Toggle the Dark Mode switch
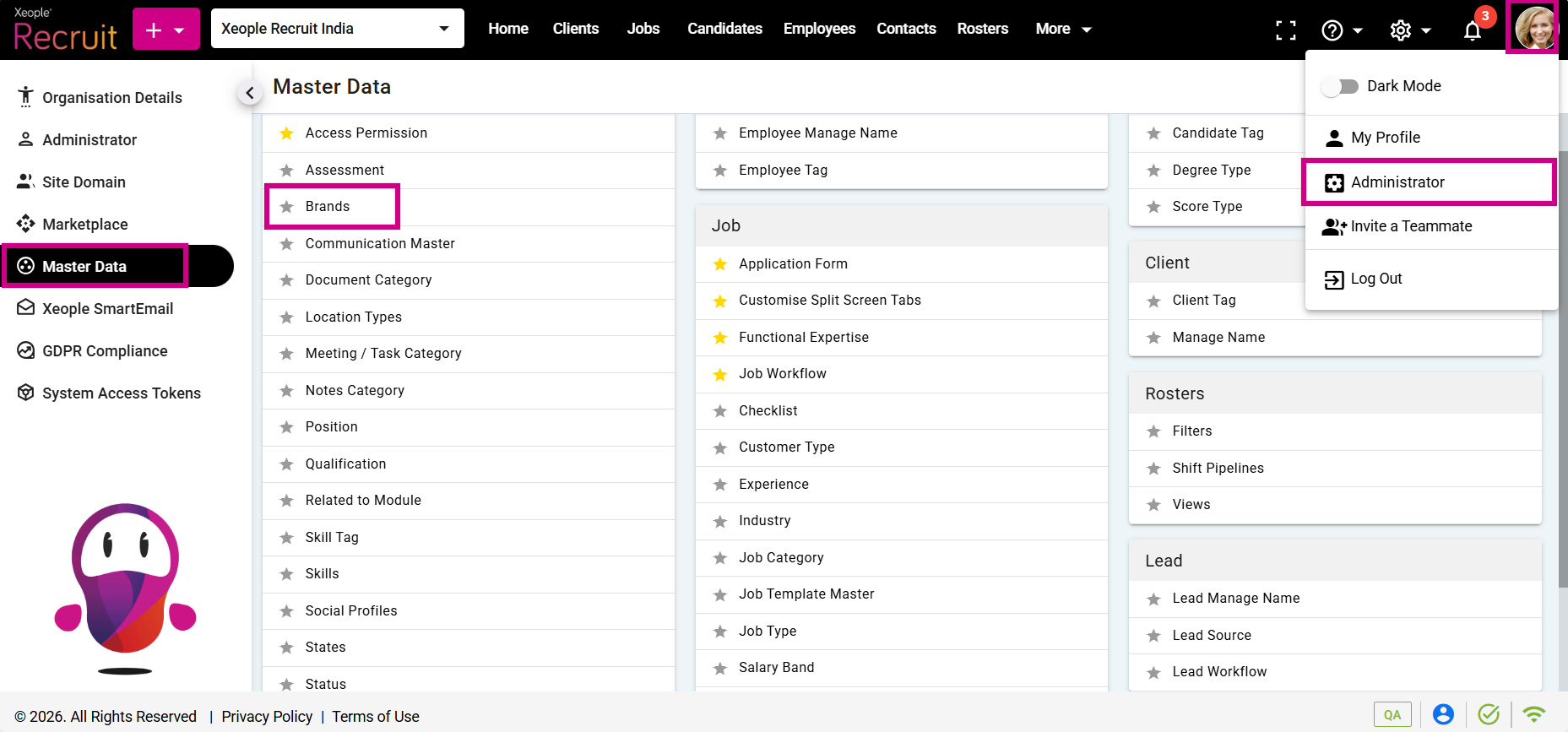The height and width of the screenshot is (732, 1568). (1340, 86)
